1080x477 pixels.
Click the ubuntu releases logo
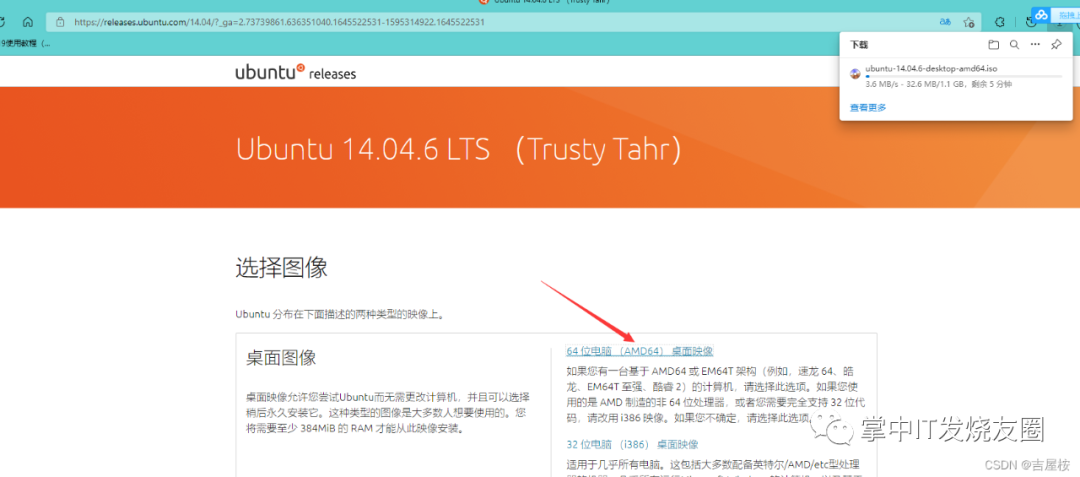coord(295,72)
